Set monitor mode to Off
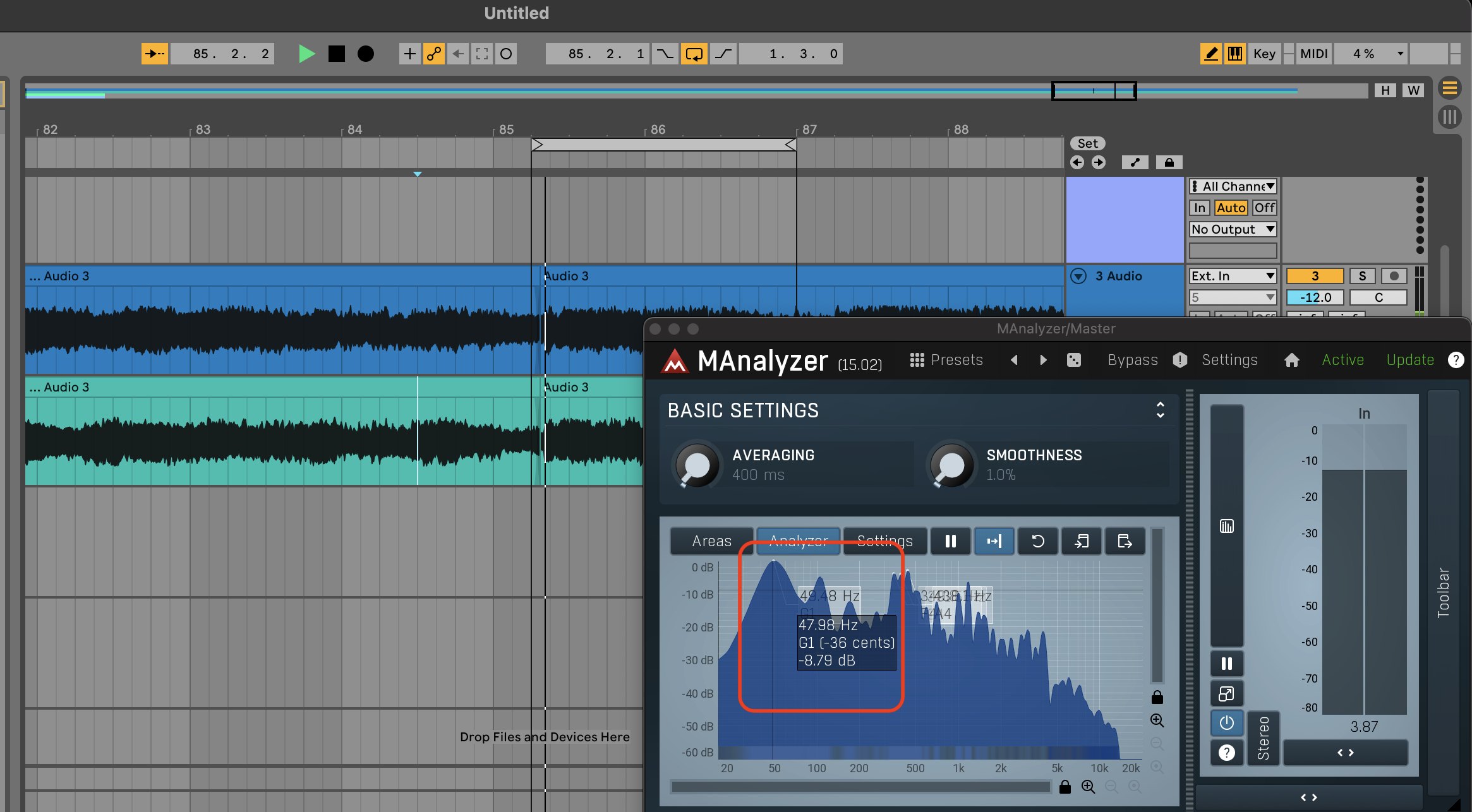Screen dimensions: 1472x812 click(x=1264, y=208)
